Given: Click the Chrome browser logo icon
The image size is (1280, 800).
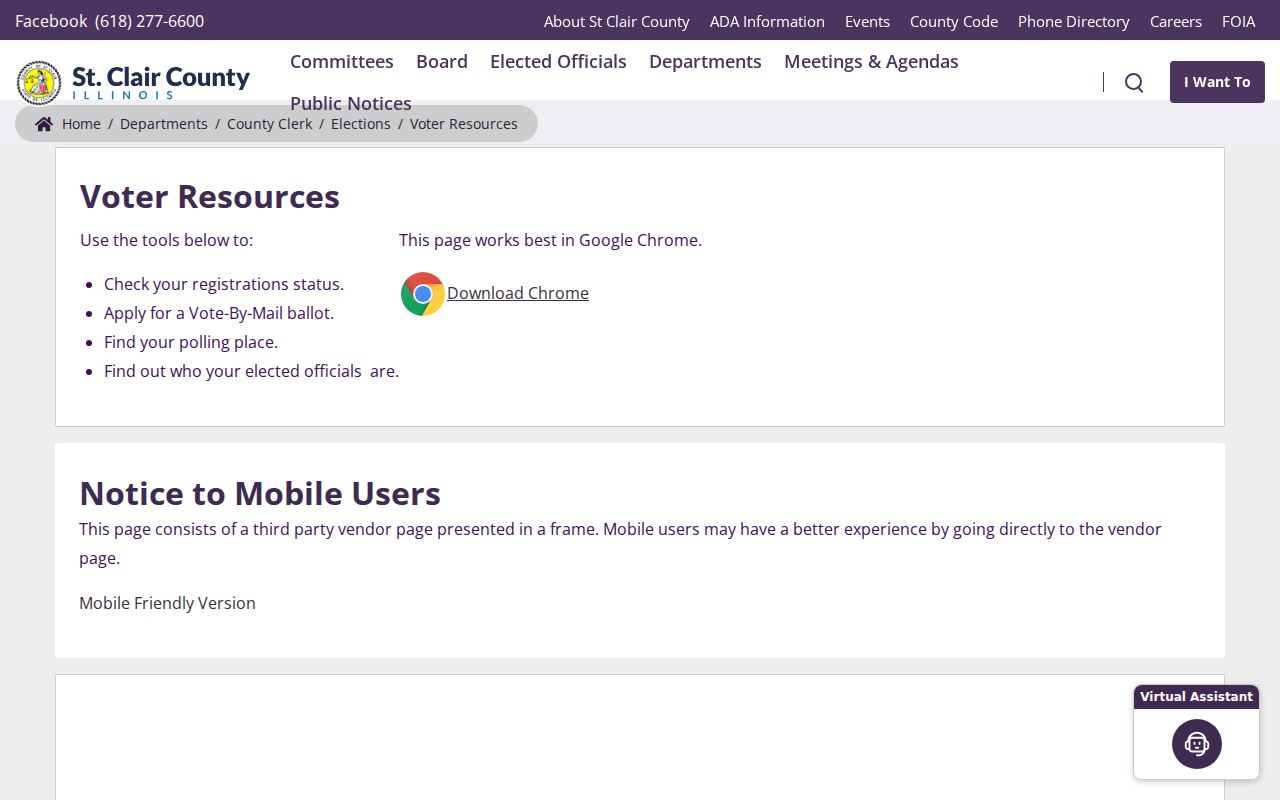Looking at the screenshot, I should click(423, 294).
